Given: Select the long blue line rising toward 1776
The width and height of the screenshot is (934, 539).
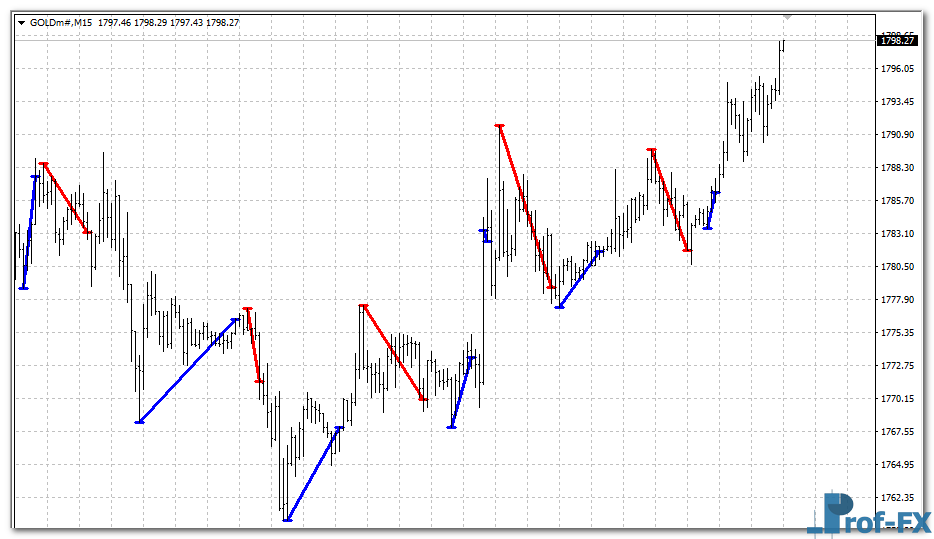Looking at the screenshot, I should point(188,370).
